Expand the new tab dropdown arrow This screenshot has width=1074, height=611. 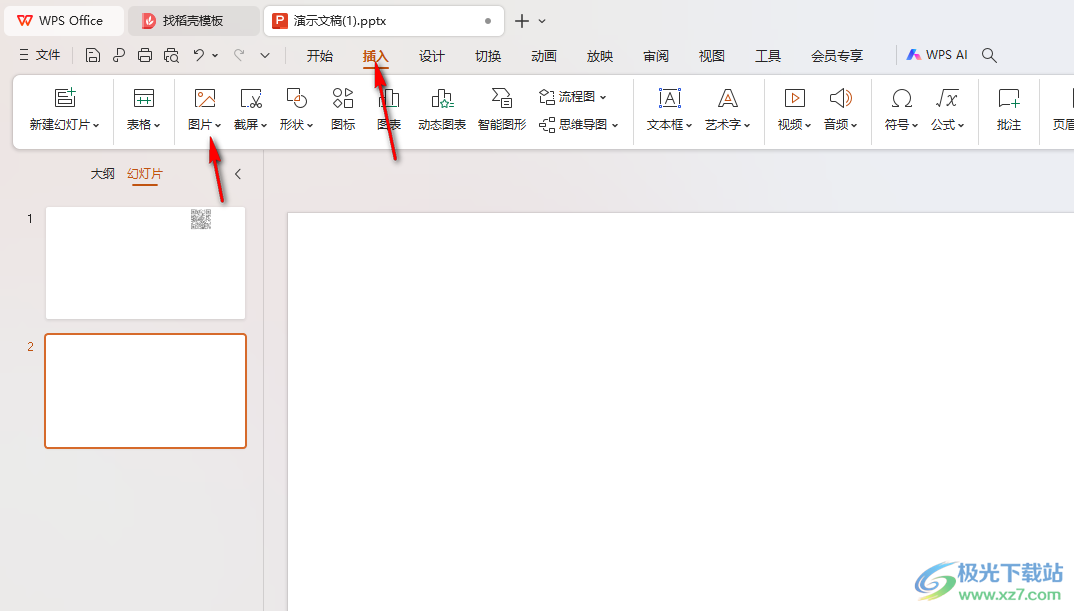[542, 21]
